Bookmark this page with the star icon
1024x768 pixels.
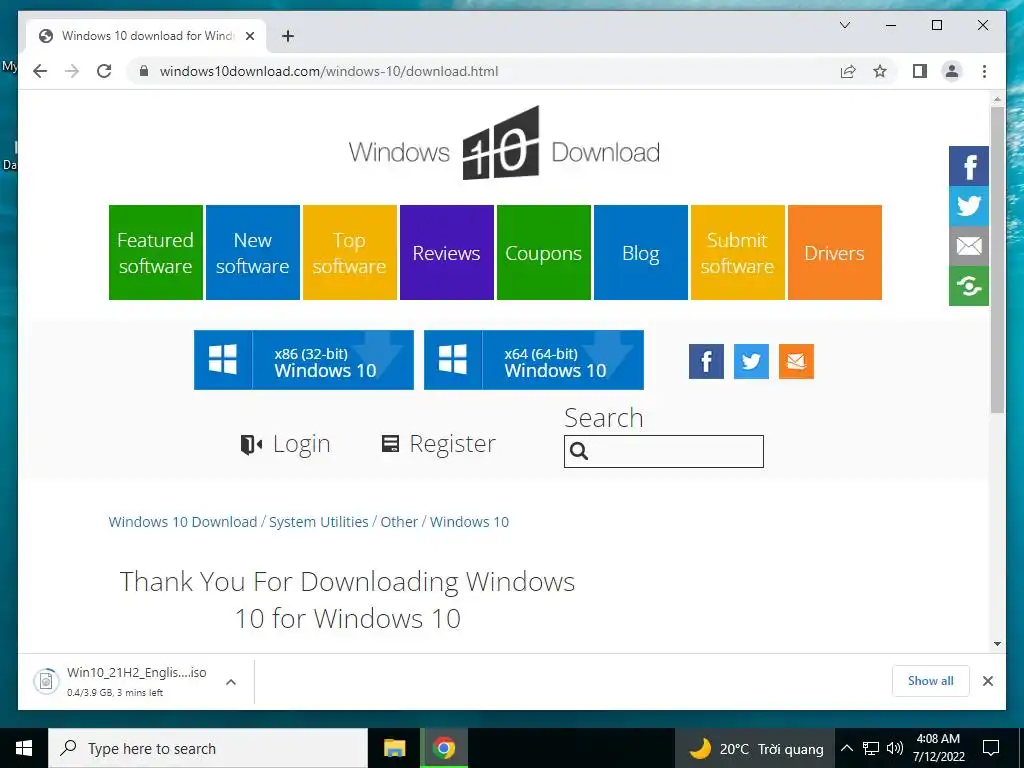coord(880,71)
